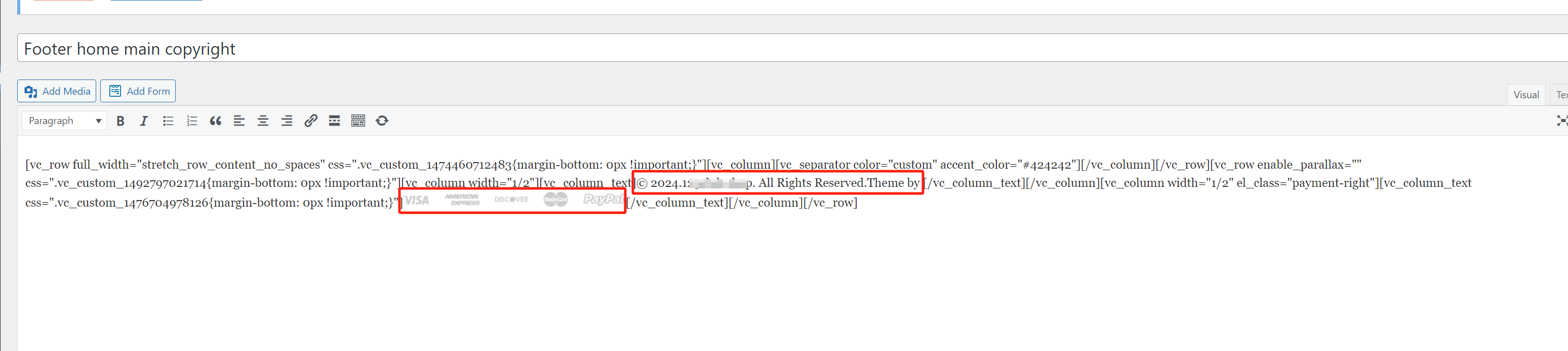Insert or edit a link
This screenshot has height=351, width=1568.
click(310, 121)
